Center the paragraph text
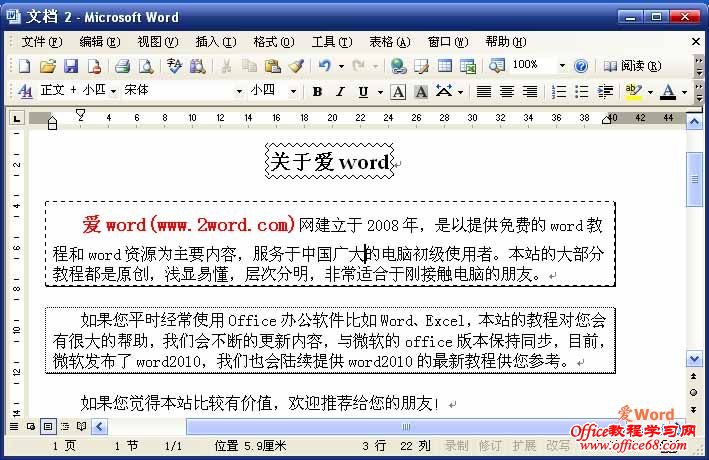Screen dimensions: 709x460 click(x=507, y=92)
